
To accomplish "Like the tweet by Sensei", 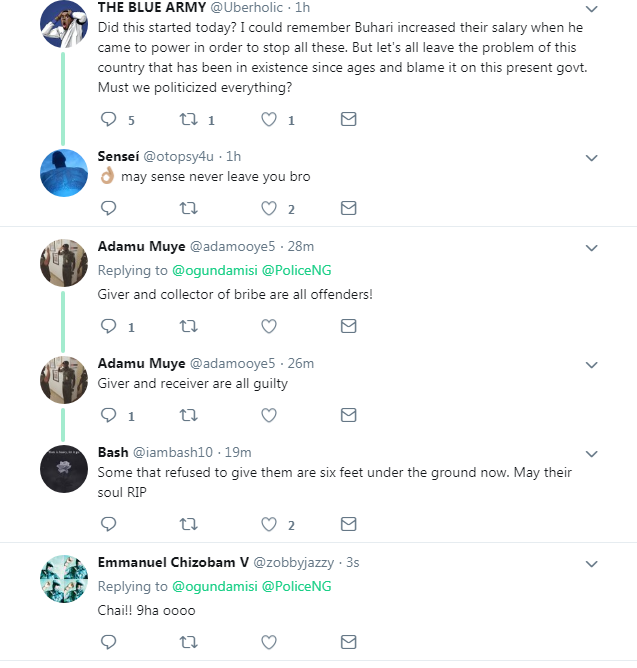I will coord(268,208).
